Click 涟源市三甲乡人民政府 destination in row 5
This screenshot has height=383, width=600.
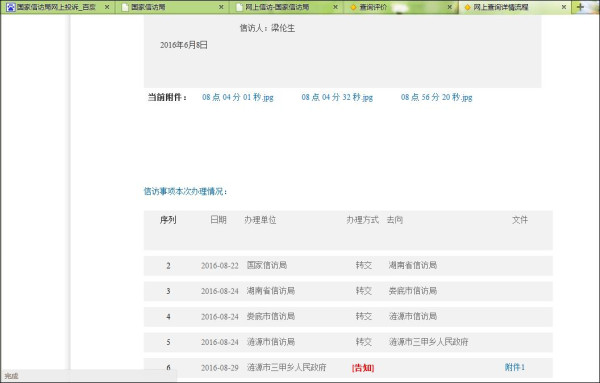pos(429,342)
